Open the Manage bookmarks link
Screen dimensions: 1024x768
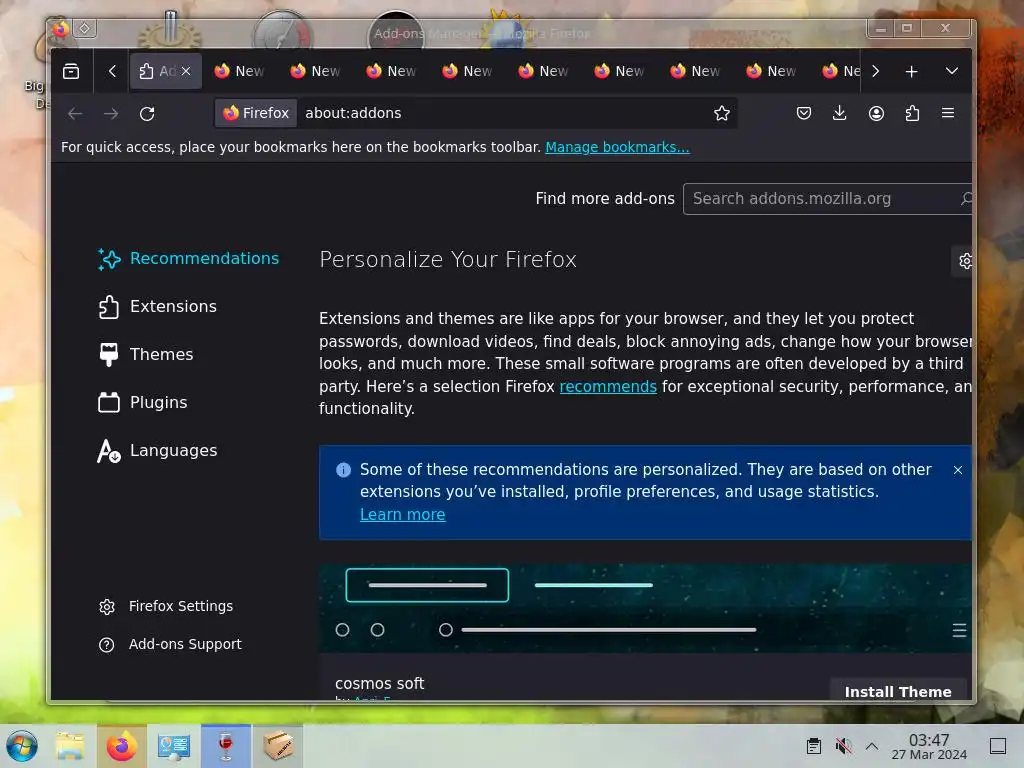617,148
